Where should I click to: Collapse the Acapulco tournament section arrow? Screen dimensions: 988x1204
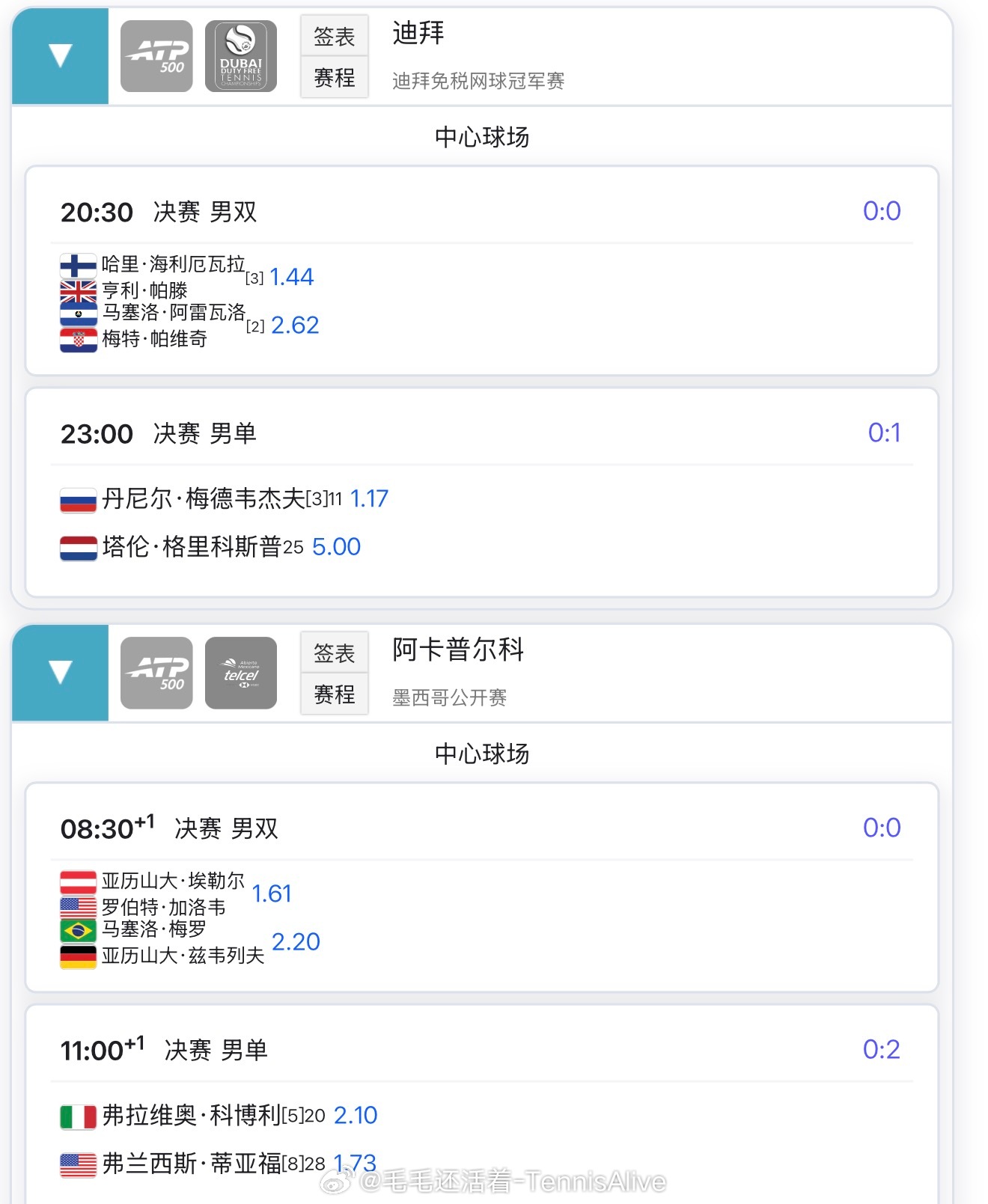coord(60,673)
